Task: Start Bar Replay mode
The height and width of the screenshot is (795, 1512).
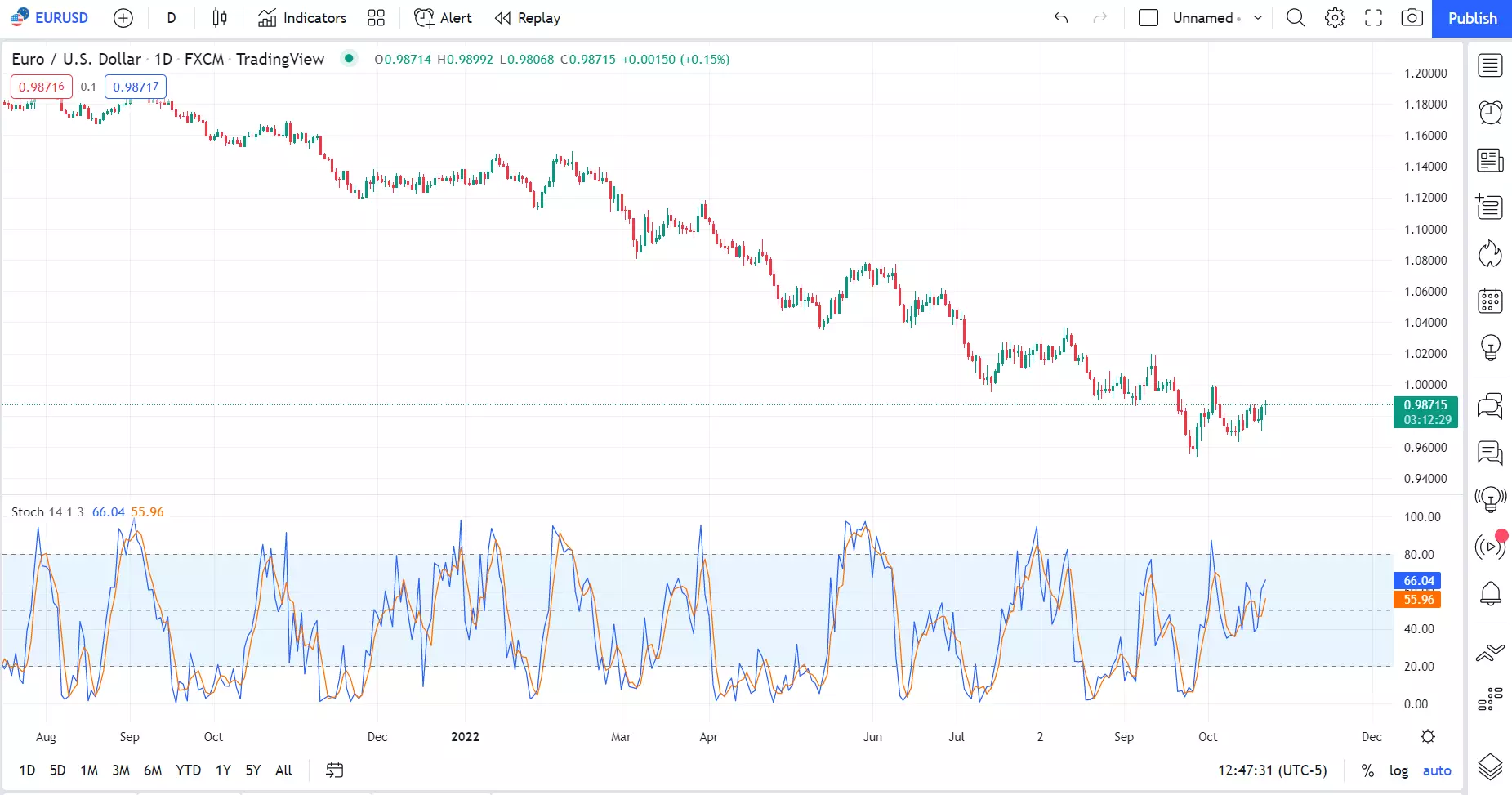Action: click(x=528, y=18)
